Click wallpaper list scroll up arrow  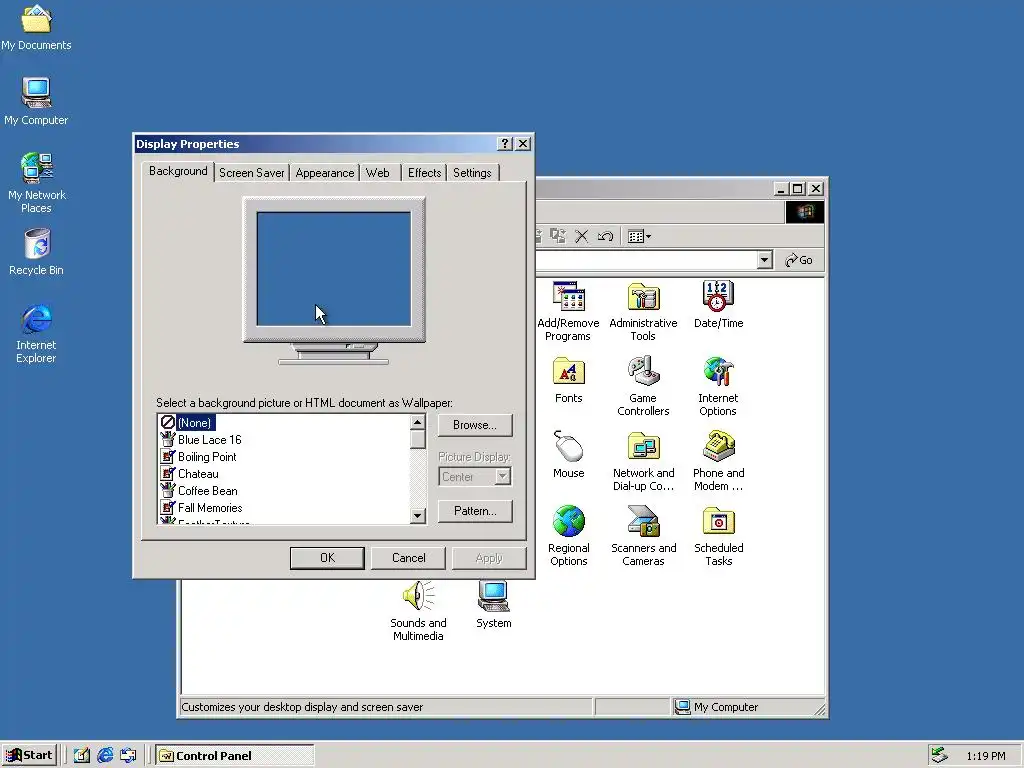[418, 423]
